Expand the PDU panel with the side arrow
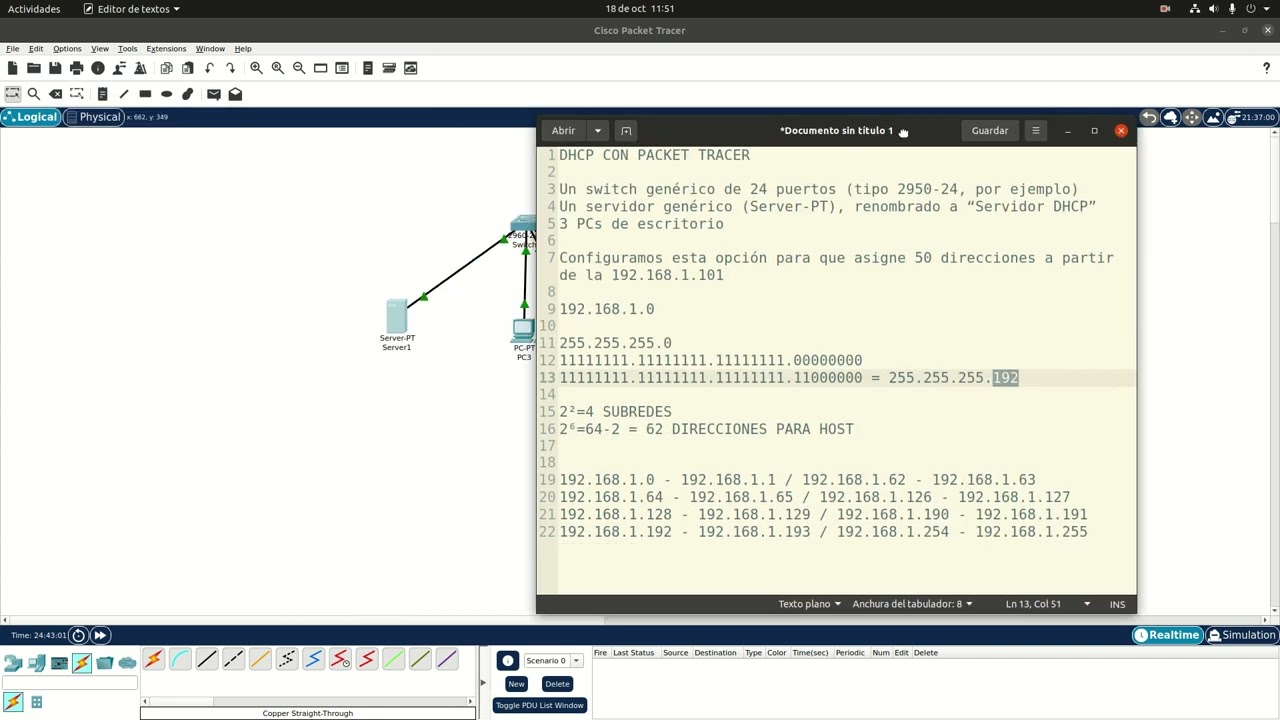The image size is (1280, 720). [x=482, y=683]
